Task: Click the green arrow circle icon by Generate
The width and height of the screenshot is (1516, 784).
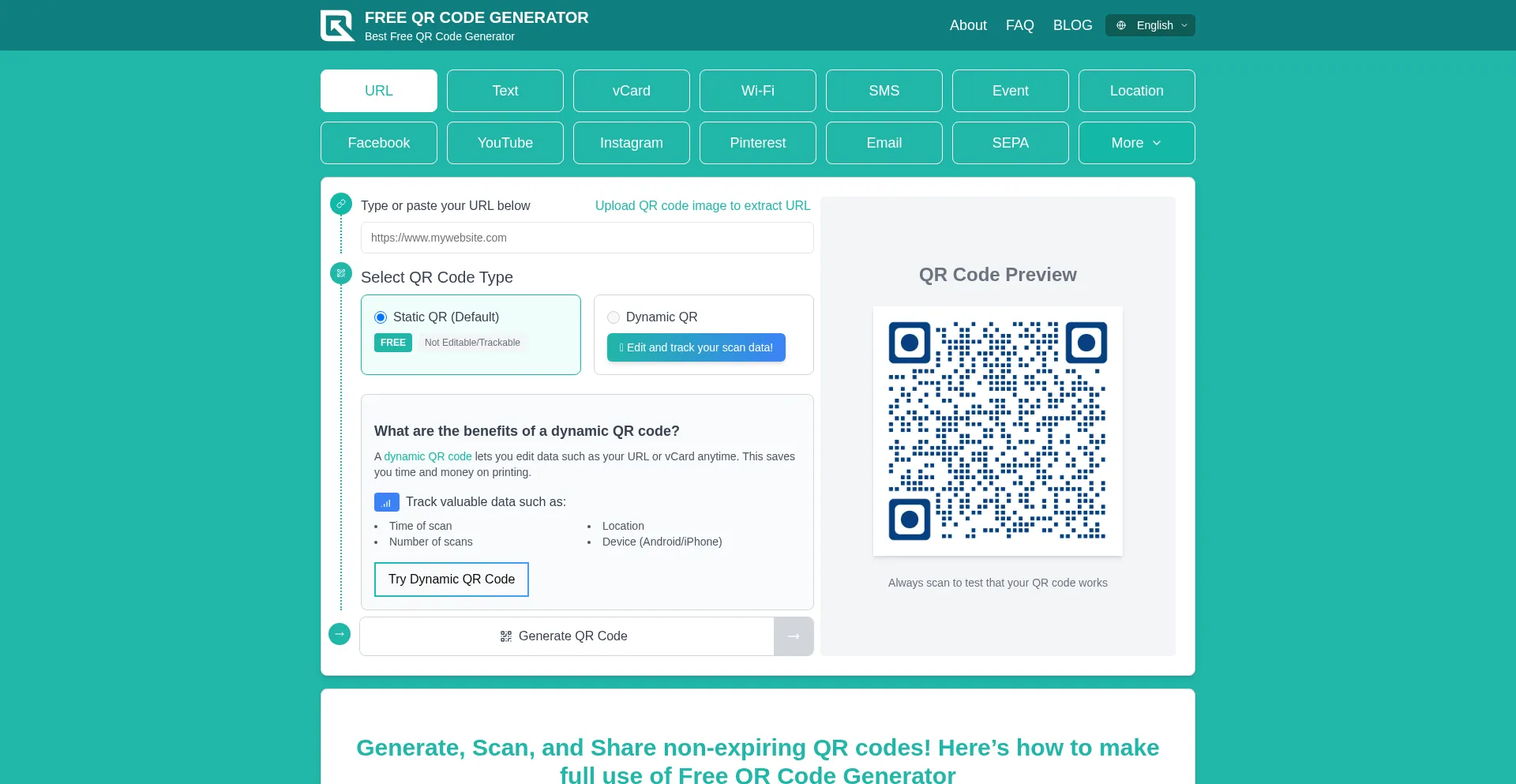Action: (340, 634)
